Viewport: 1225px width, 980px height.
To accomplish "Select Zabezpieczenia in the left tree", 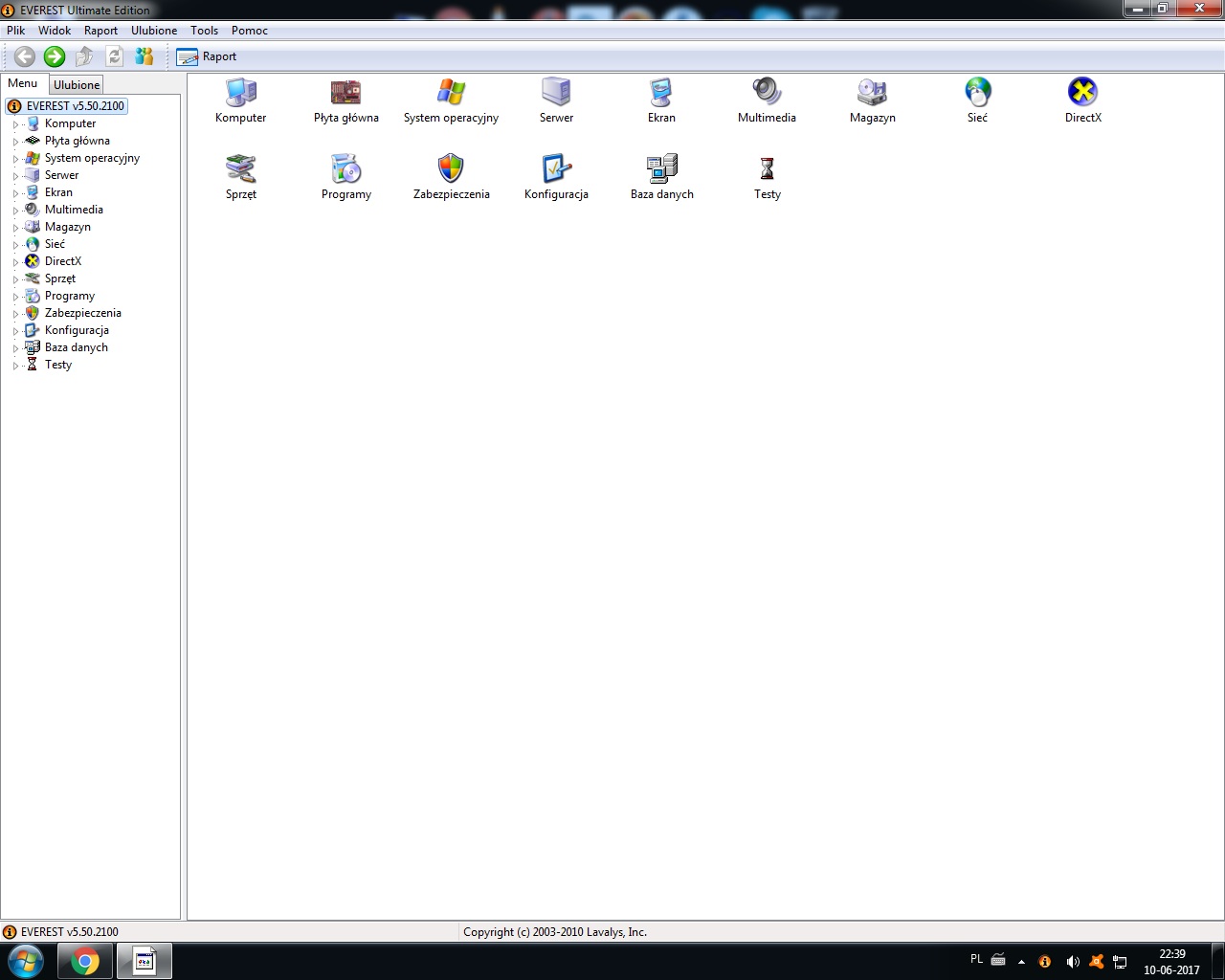I will 83,313.
